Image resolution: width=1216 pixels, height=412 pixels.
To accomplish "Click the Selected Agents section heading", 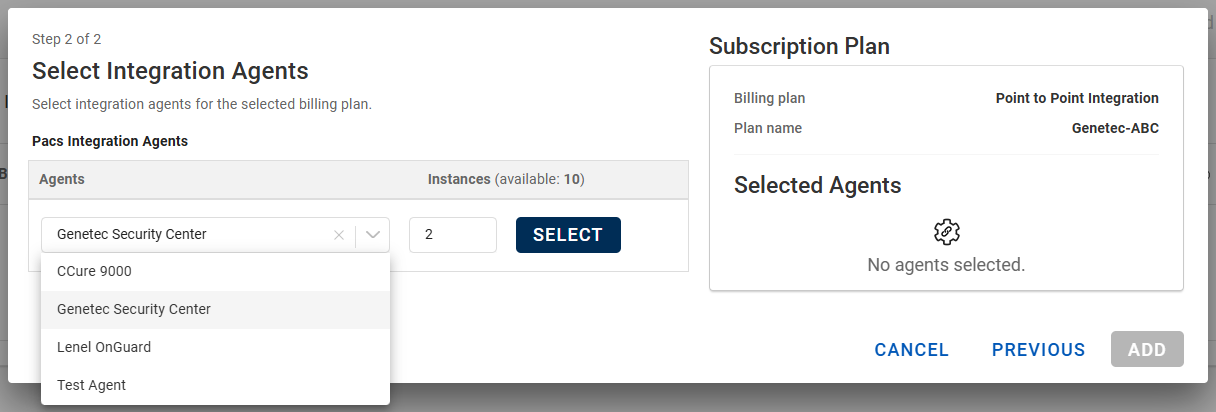I will (x=817, y=185).
